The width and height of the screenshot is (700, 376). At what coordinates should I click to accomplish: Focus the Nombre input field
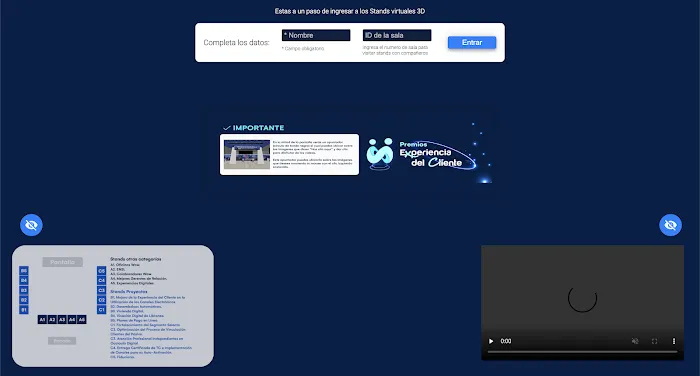tap(316, 35)
